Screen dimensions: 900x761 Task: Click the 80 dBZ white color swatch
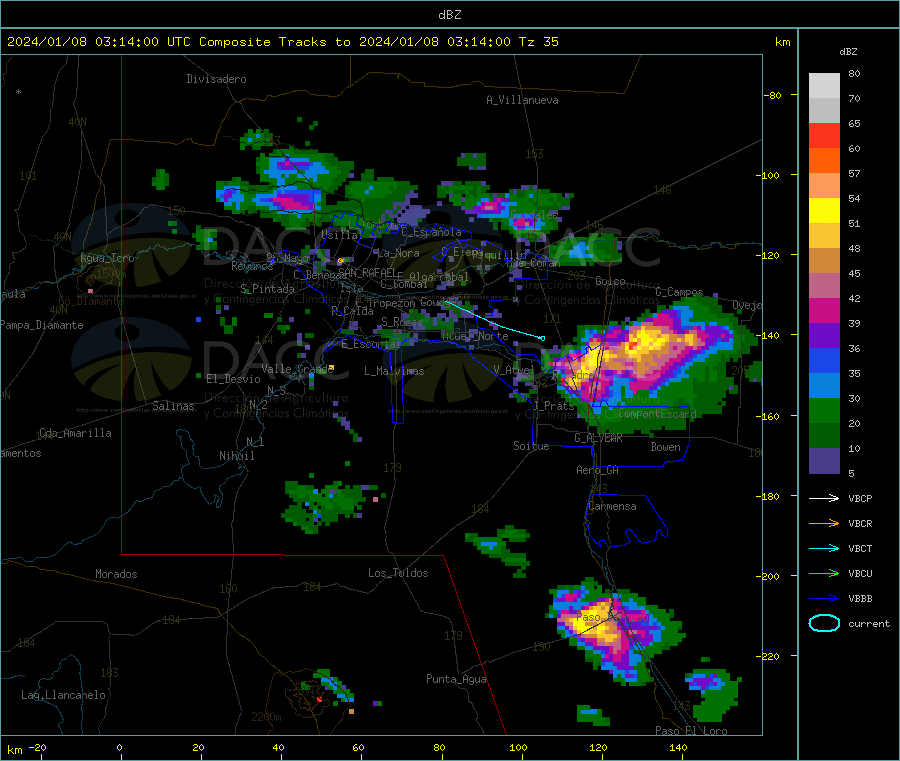[824, 86]
